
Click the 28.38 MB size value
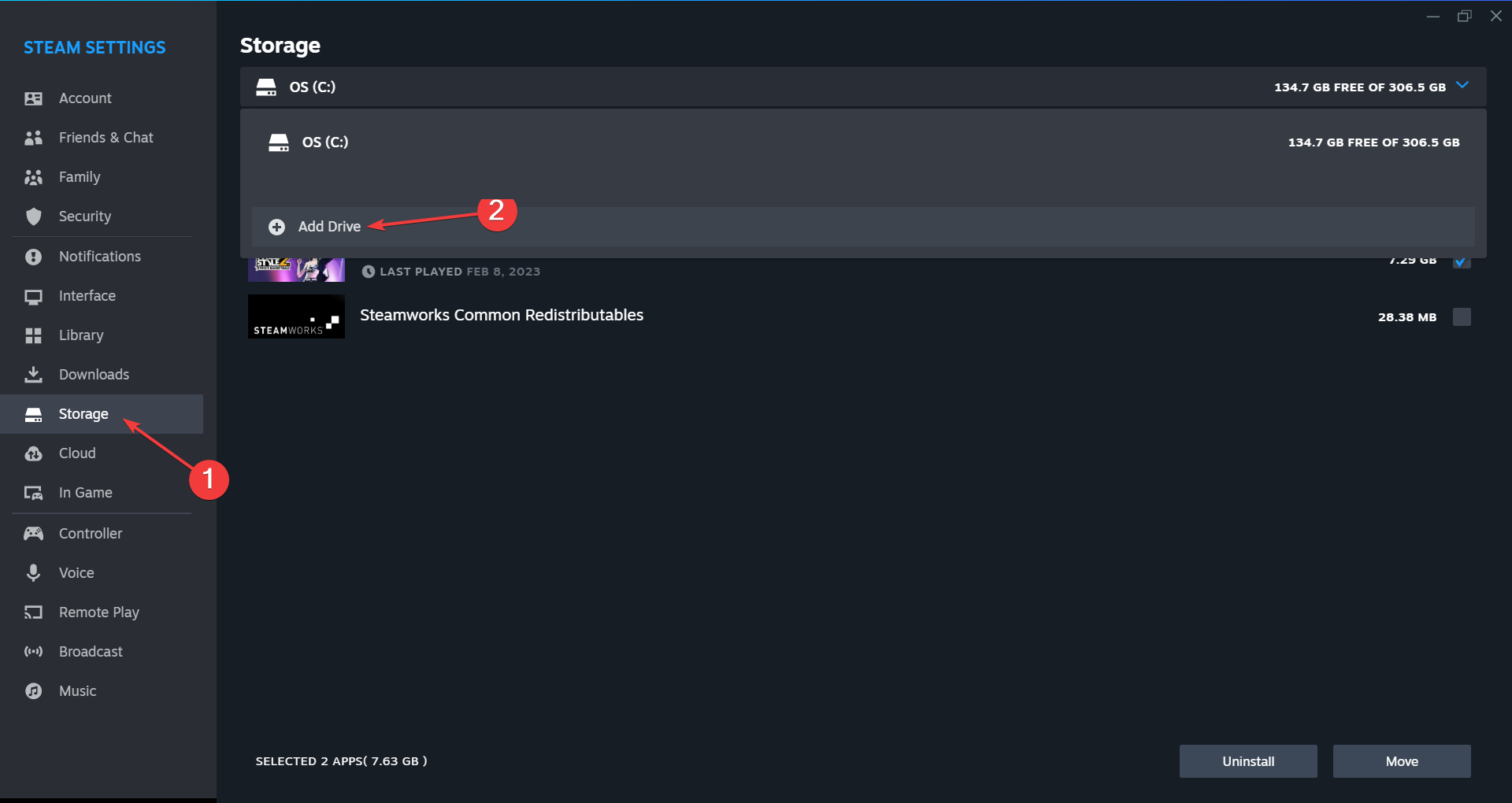click(x=1407, y=317)
